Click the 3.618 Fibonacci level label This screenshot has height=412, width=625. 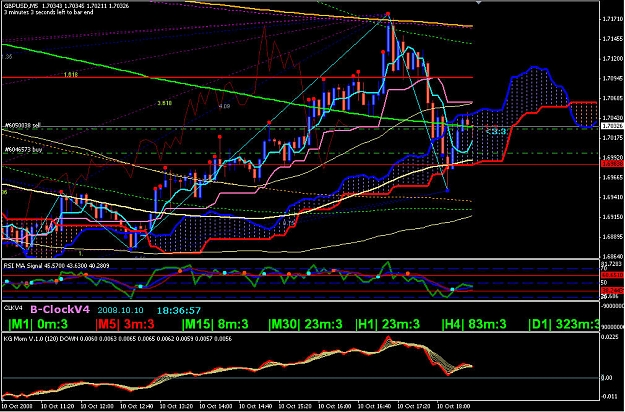[x=165, y=103]
